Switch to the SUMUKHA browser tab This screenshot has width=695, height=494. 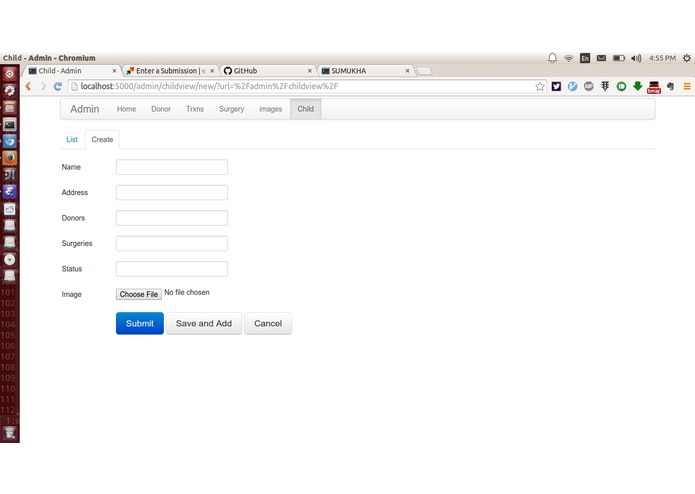[x=365, y=71]
